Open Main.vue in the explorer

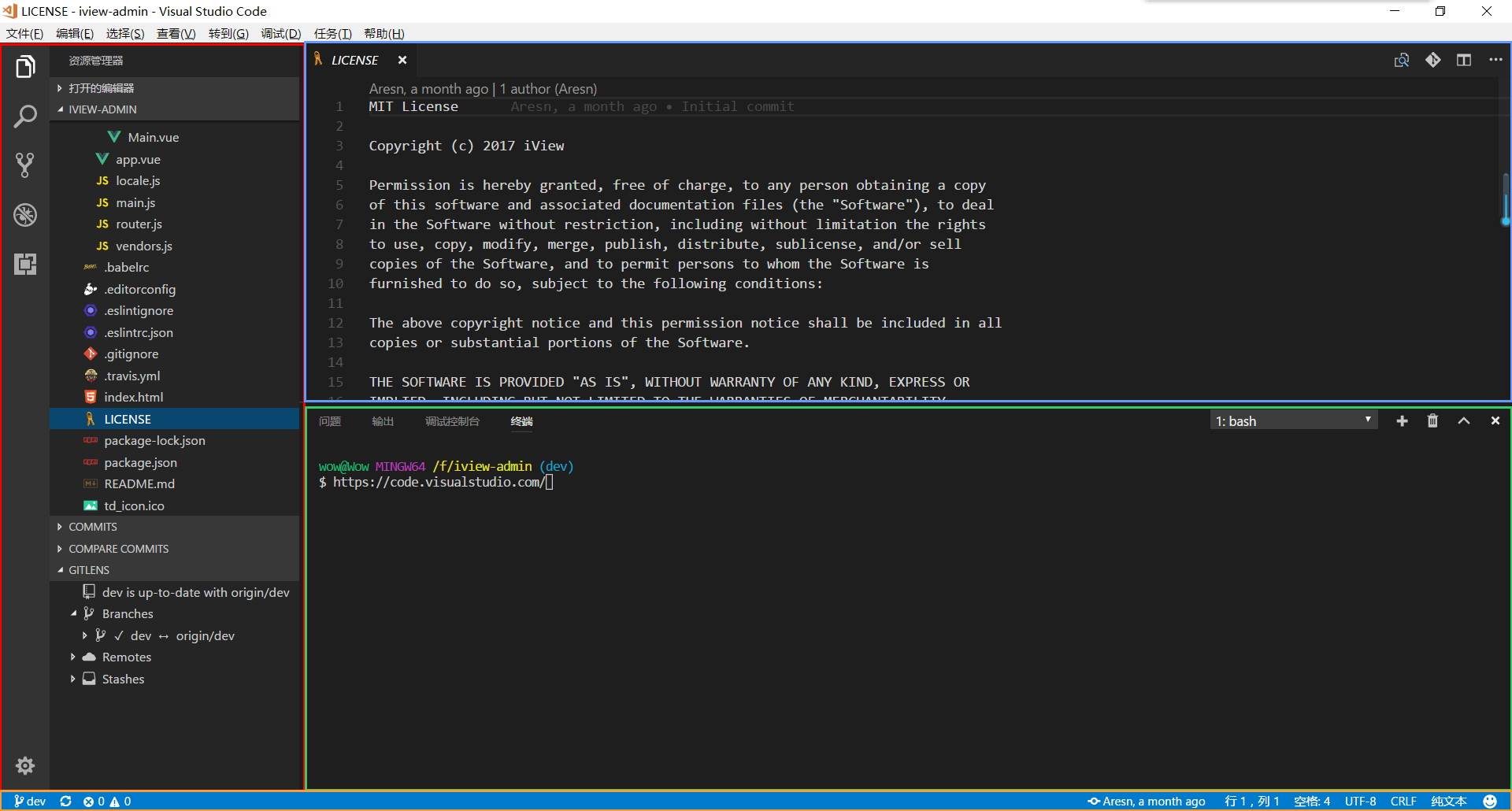[x=175, y=137]
